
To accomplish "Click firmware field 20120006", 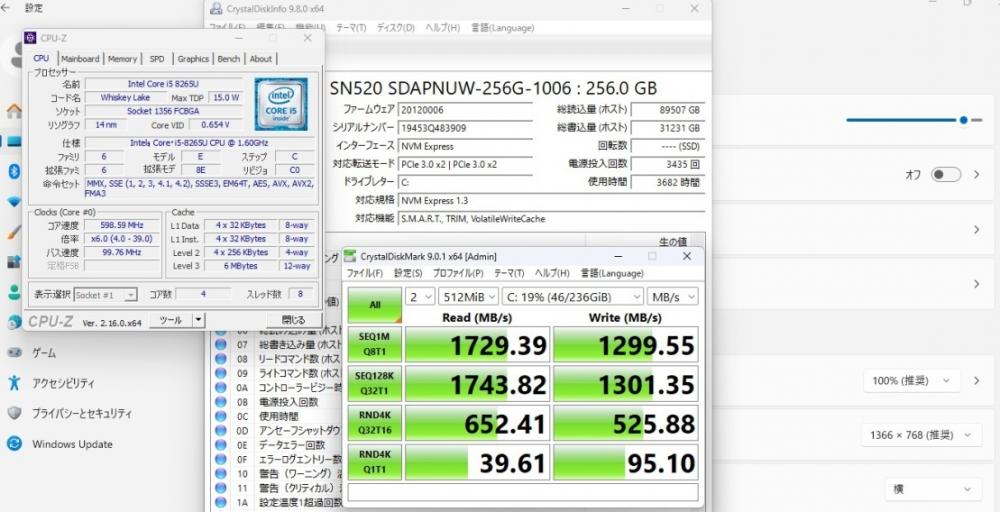I will pos(466,110).
